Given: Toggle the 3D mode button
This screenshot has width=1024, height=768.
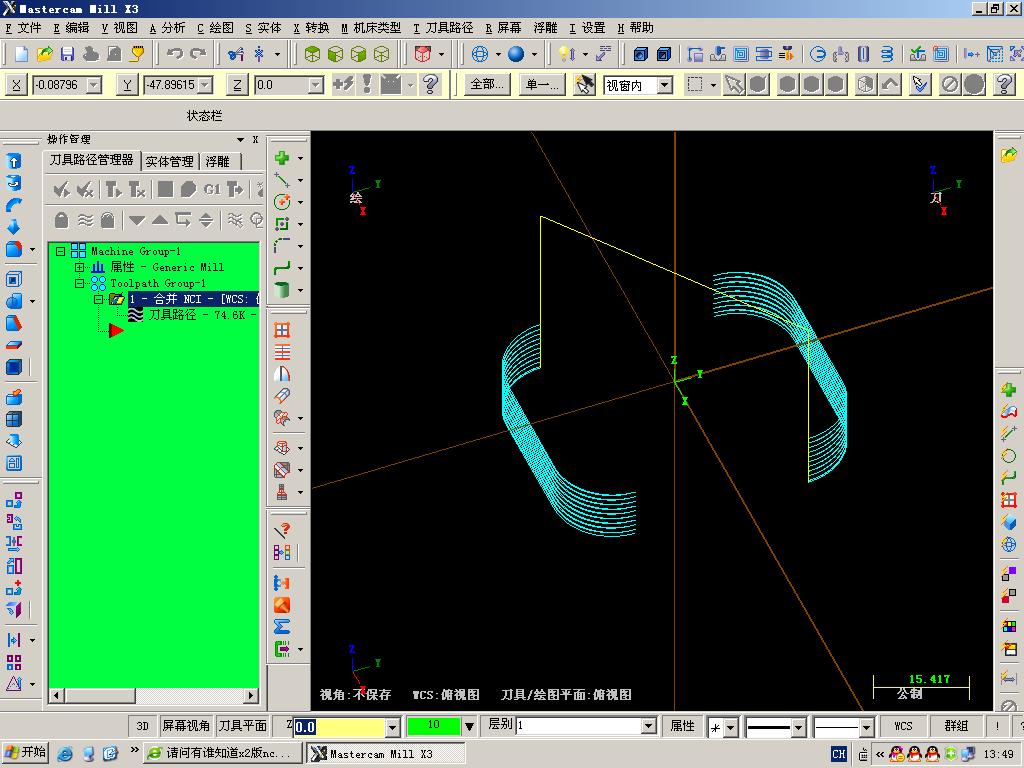Looking at the screenshot, I should pyautogui.click(x=142, y=726).
